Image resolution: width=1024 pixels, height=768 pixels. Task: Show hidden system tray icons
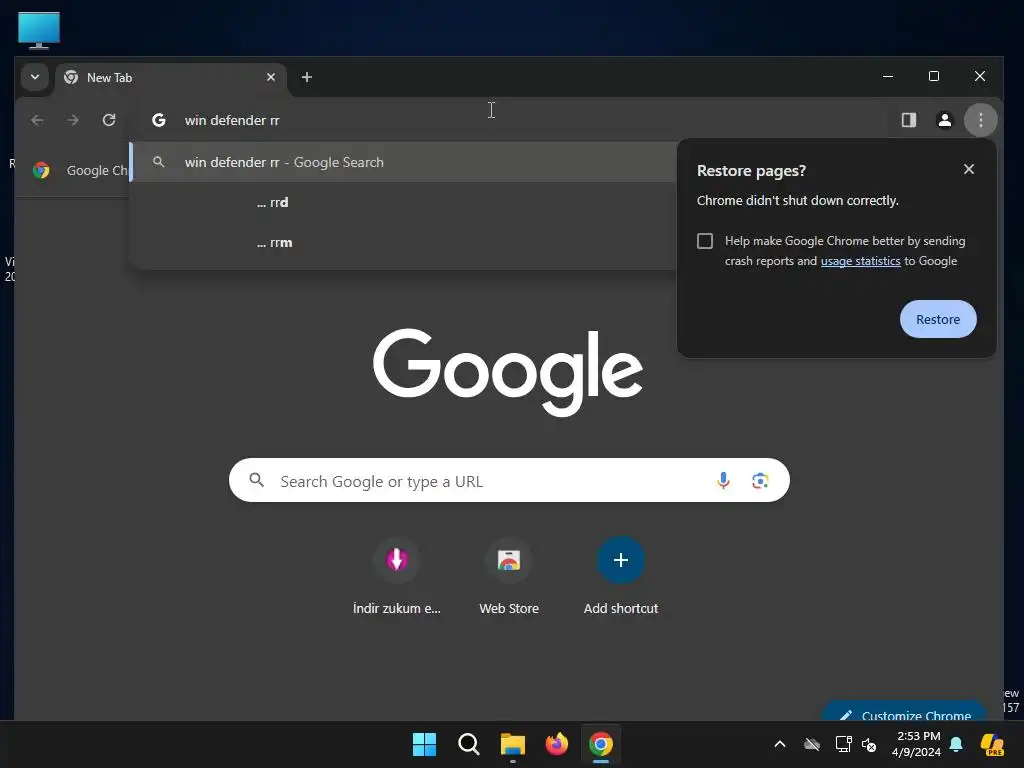pos(780,744)
